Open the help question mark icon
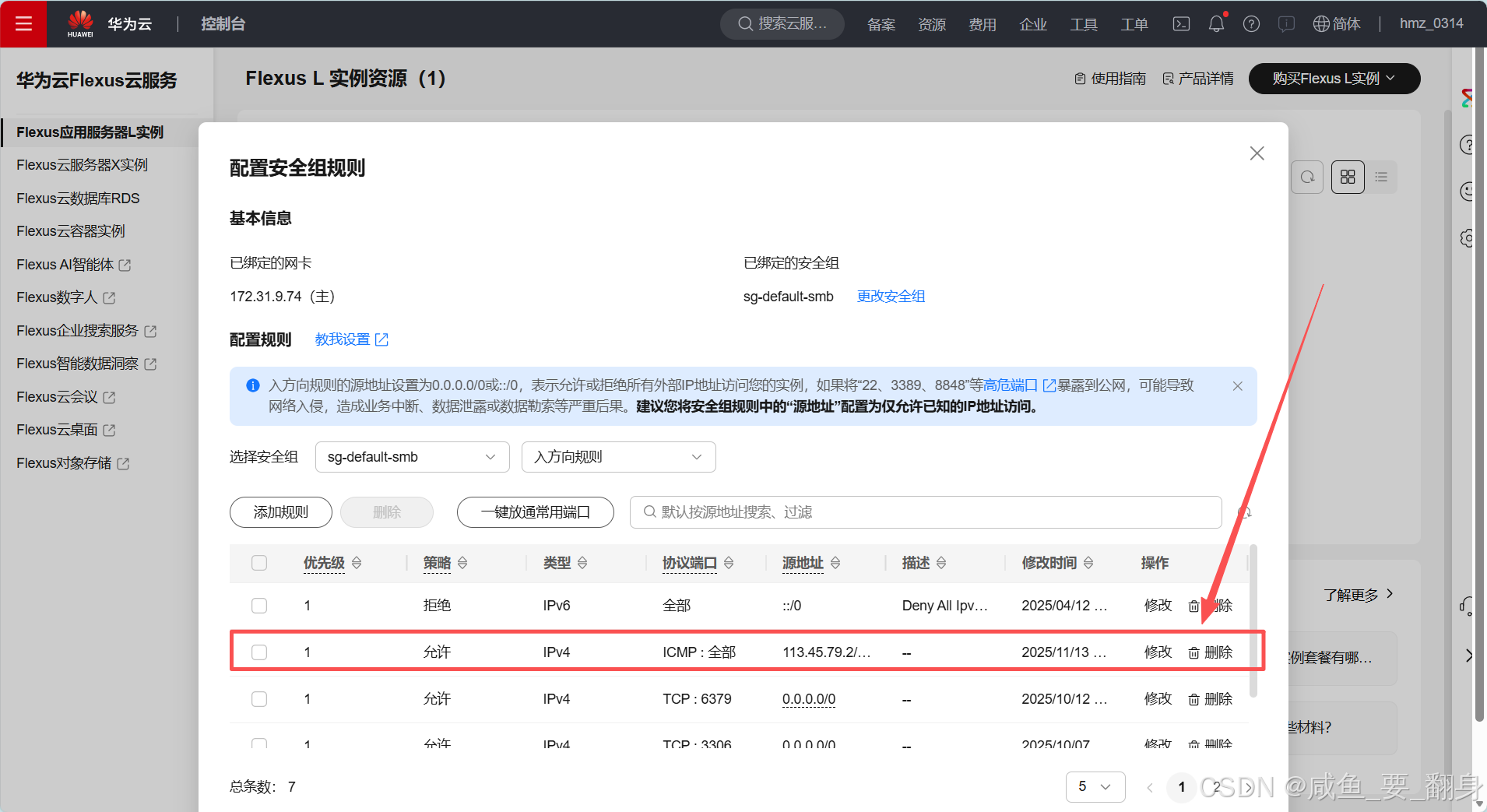This screenshot has height=812, width=1487. pos(1251,23)
